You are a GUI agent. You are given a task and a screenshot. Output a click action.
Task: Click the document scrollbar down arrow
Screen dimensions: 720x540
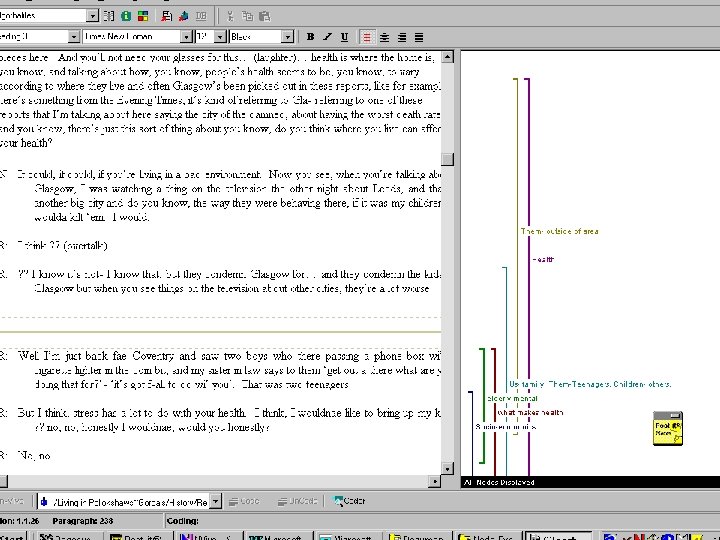click(448, 469)
